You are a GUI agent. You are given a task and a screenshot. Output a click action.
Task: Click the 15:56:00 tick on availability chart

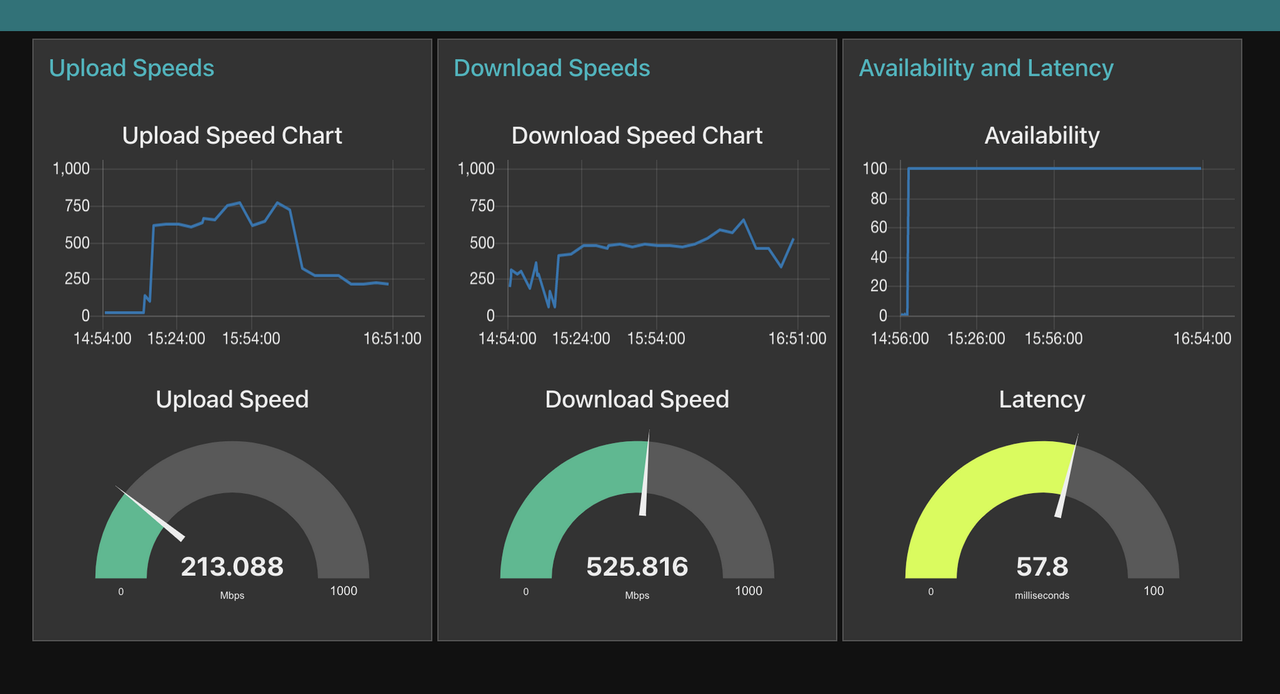pos(1054,339)
